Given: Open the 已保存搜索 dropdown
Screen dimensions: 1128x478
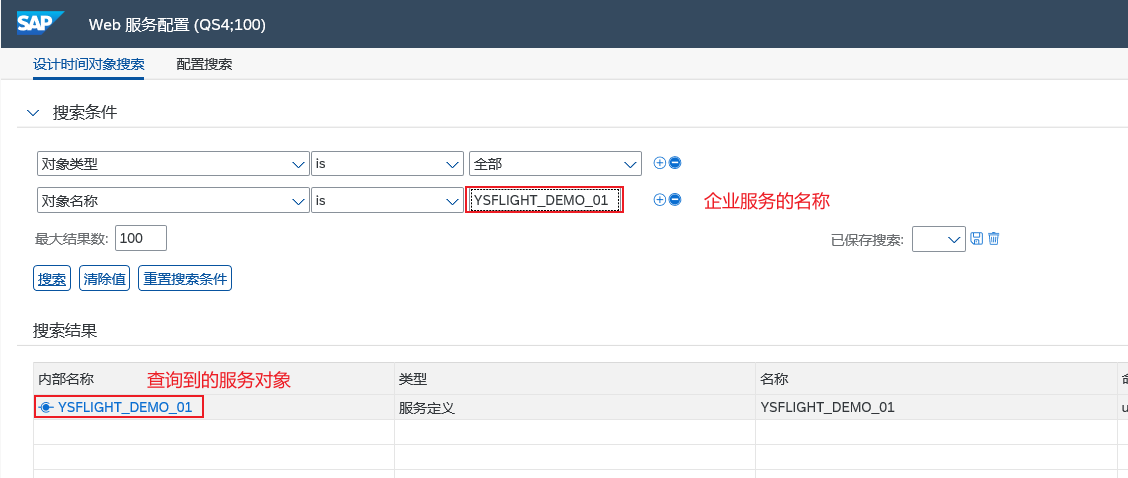Looking at the screenshot, I should pos(938,239).
